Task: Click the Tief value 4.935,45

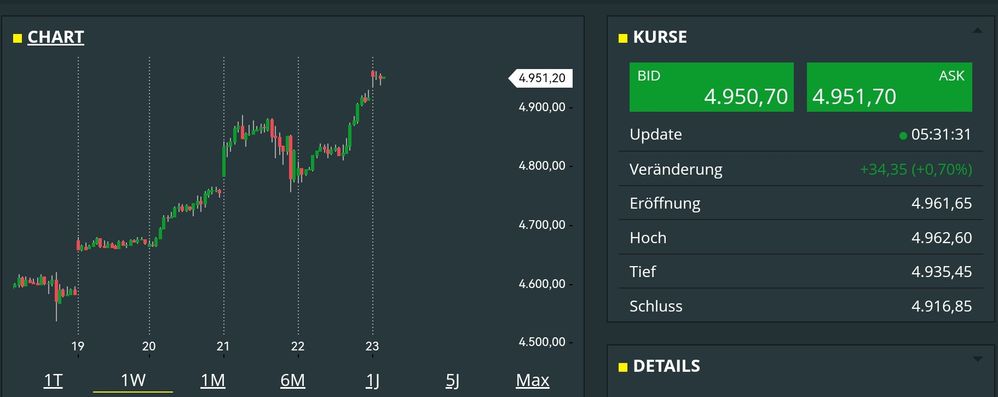Action: [942, 272]
